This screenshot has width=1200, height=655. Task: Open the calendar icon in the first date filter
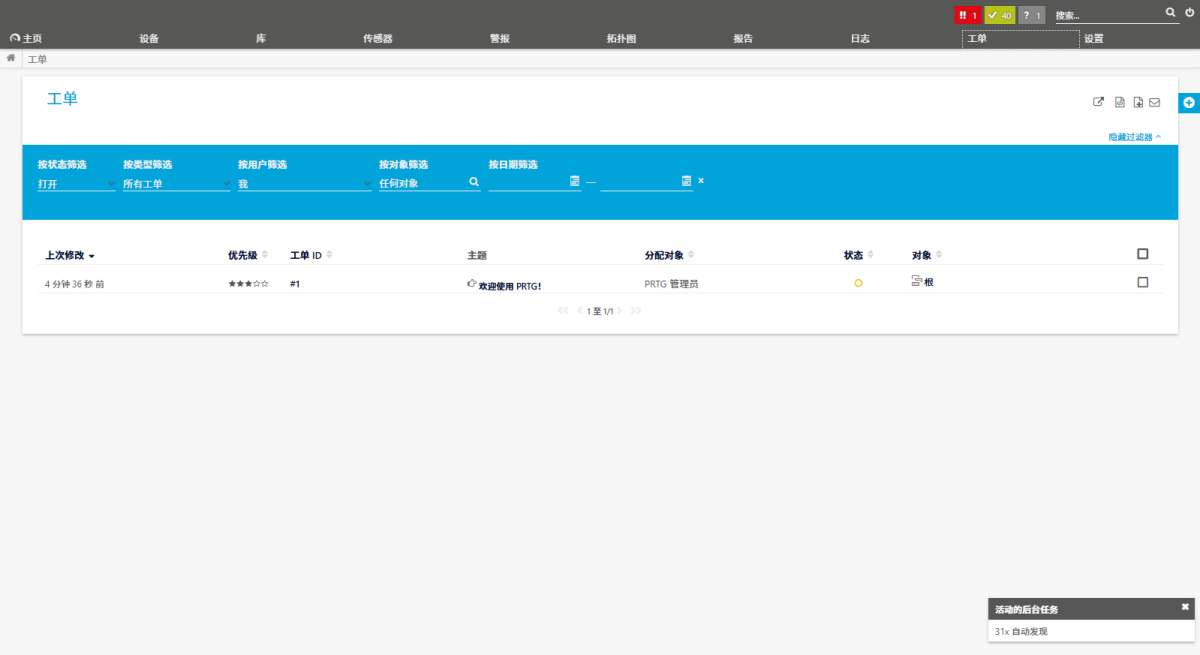click(x=576, y=181)
